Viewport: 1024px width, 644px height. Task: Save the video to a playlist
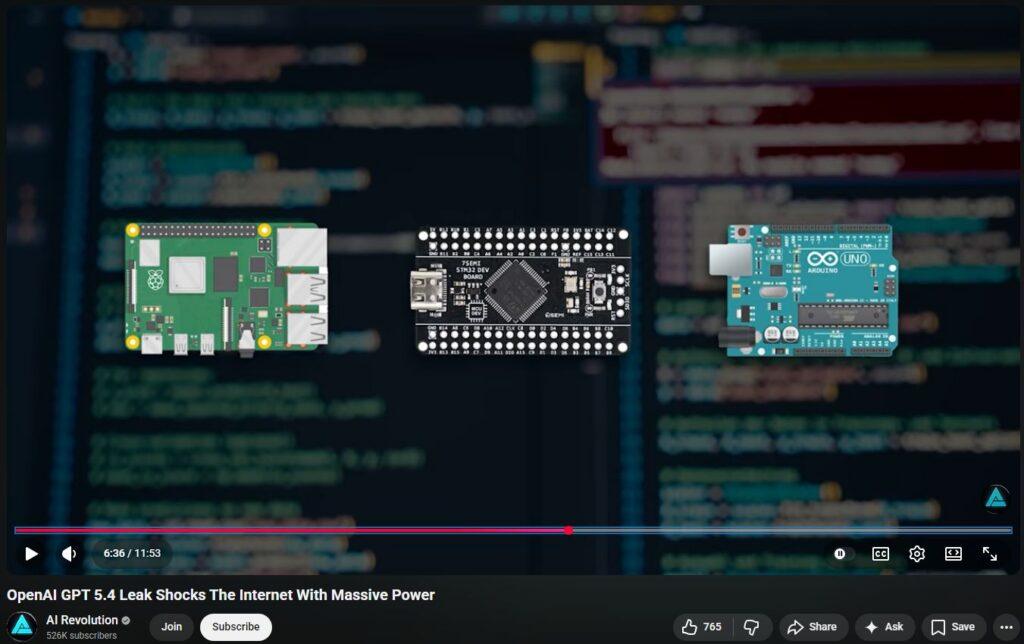click(952, 627)
